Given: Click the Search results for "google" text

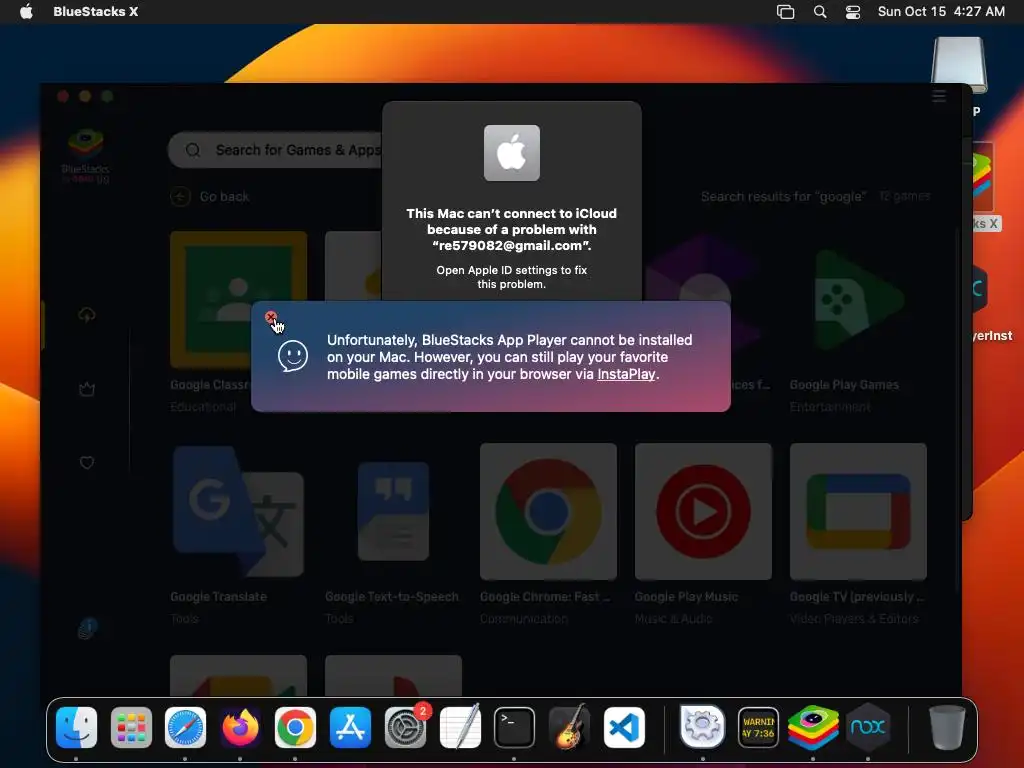Looking at the screenshot, I should click(784, 197).
